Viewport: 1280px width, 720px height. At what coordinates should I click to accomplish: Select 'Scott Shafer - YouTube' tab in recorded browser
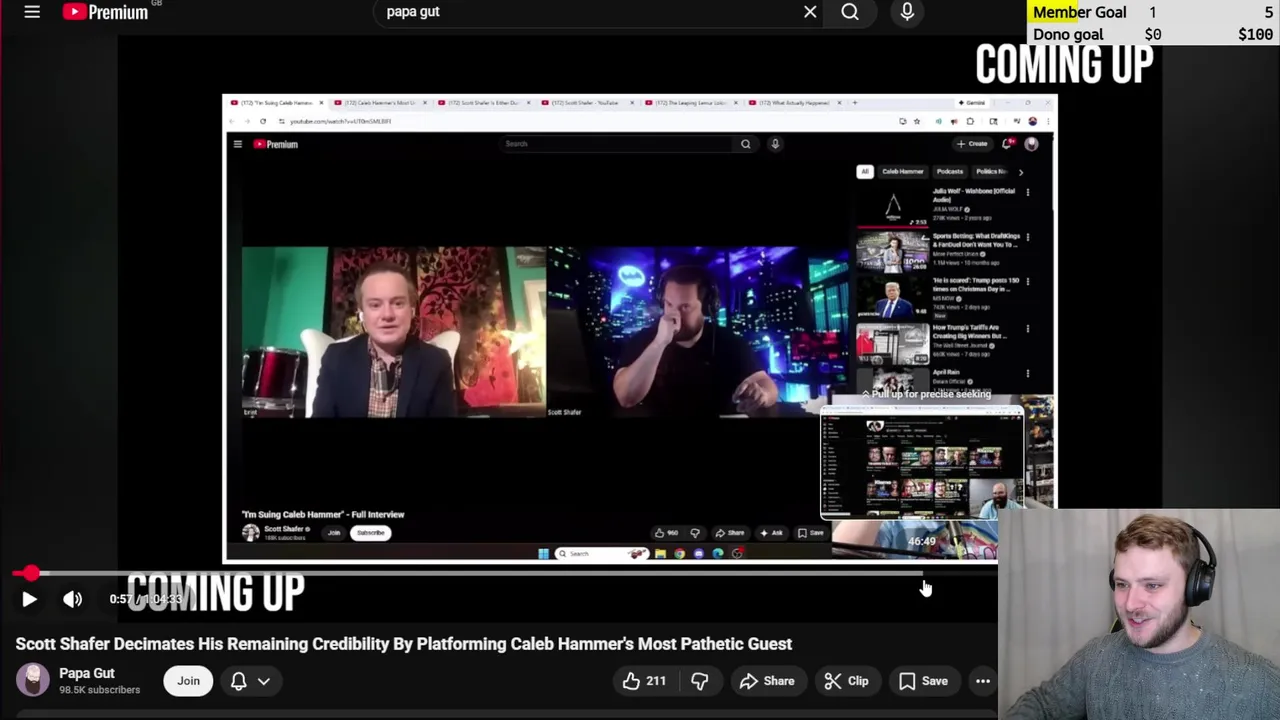coord(586,103)
